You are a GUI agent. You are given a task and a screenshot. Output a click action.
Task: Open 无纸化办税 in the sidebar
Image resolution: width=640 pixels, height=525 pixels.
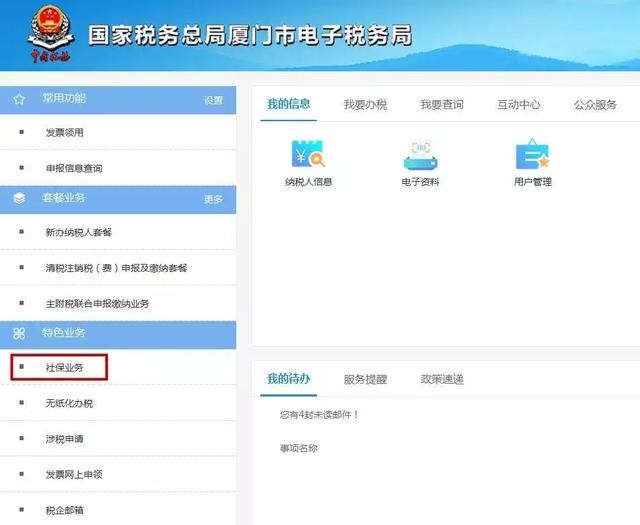click(69, 403)
